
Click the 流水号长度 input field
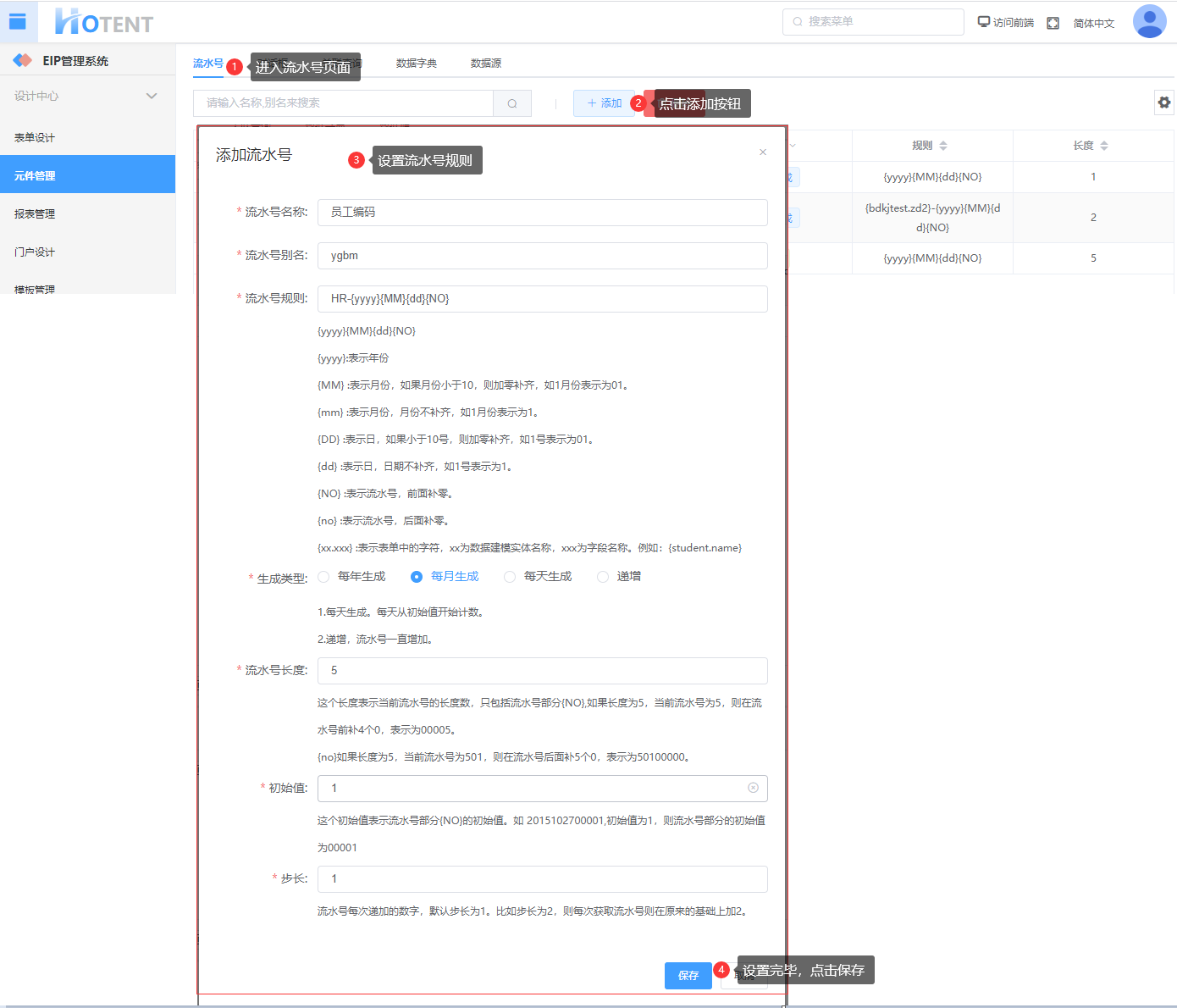click(x=543, y=671)
